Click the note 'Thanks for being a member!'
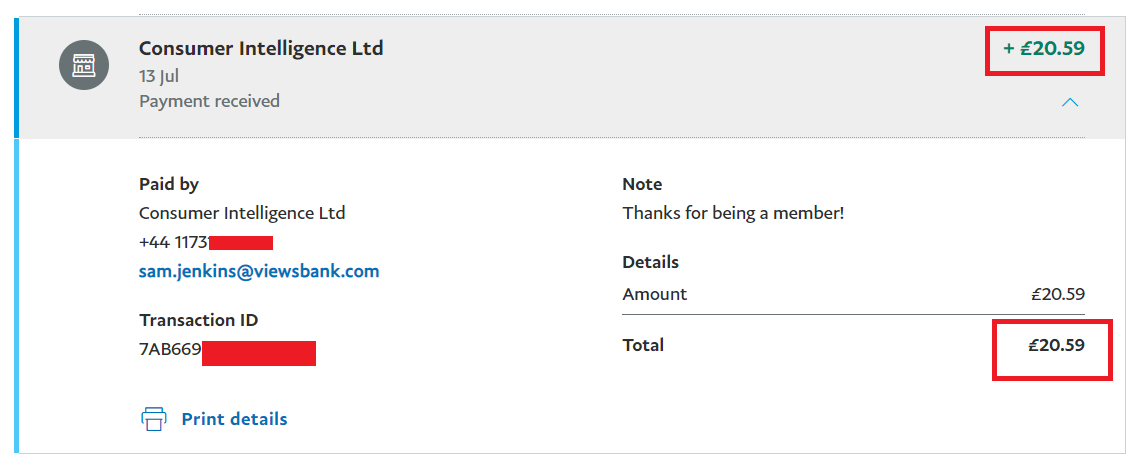Screen dimensions: 1141x470 (x=734, y=213)
